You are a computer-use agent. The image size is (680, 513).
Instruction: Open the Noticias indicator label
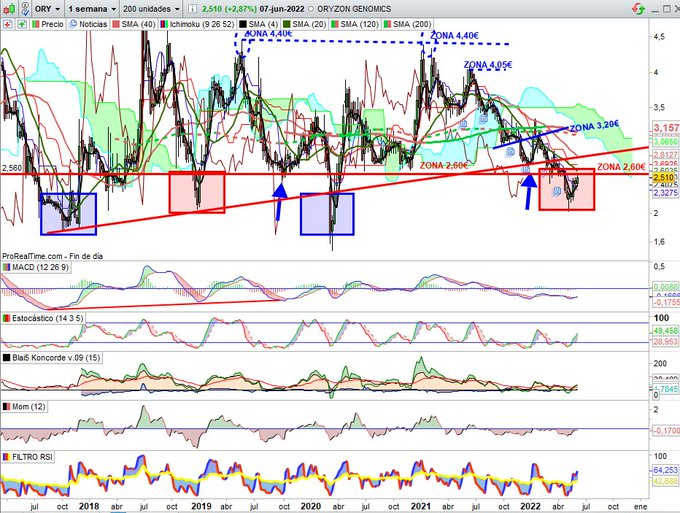[x=88, y=24]
